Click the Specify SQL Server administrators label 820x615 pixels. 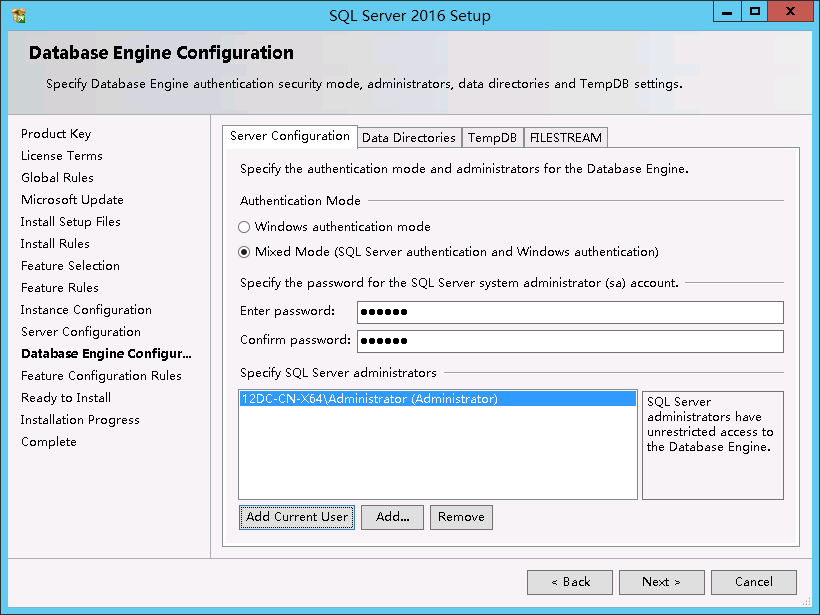click(x=338, y=373)
